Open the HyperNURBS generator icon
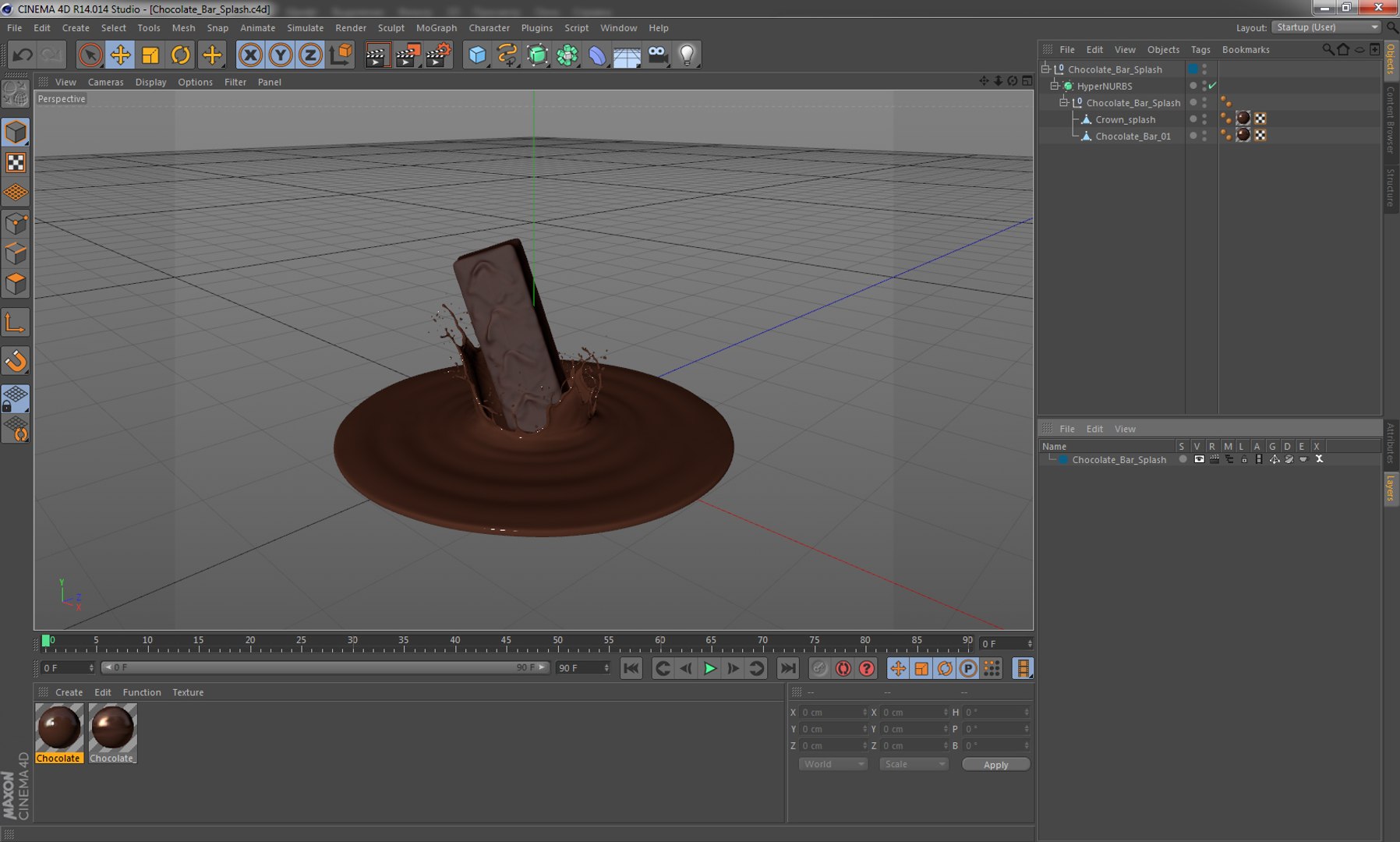Screen dimensions: 1400x842 [x=537, y=55]
